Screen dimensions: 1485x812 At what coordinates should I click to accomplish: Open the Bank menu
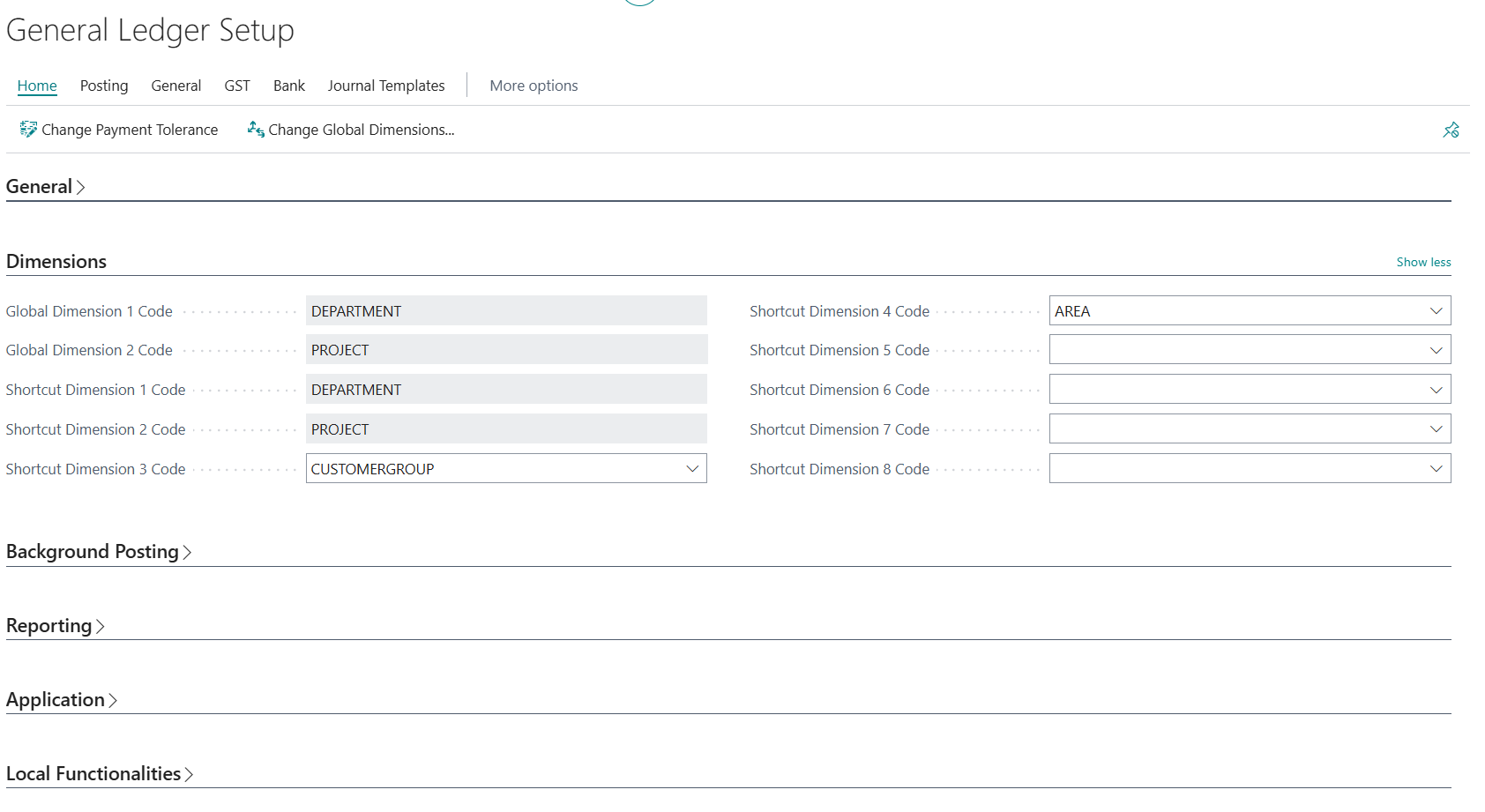coord(288,86)
